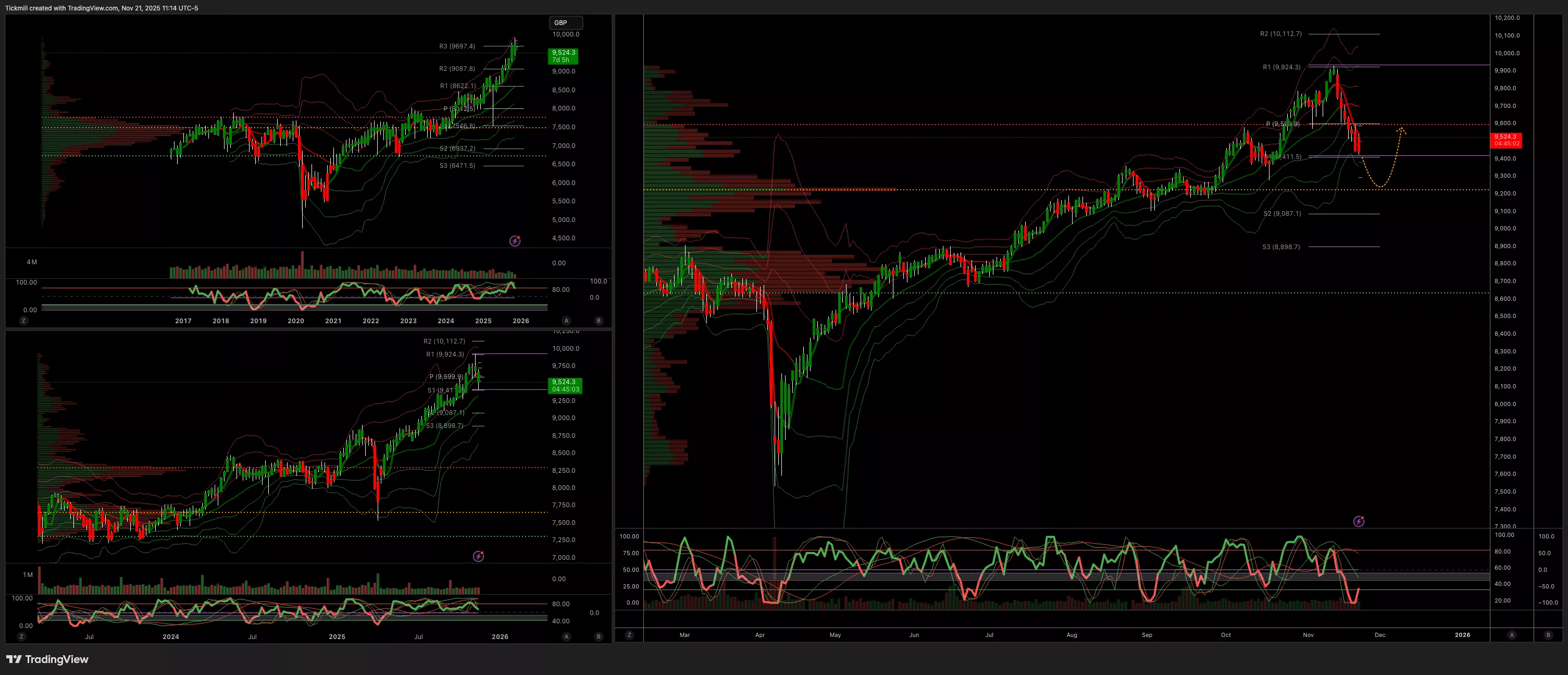Viewport: 1568px width, 675px height.
Task: Click the lightning icon in the bottom-left chart
Action: click(x=478, y=556)
